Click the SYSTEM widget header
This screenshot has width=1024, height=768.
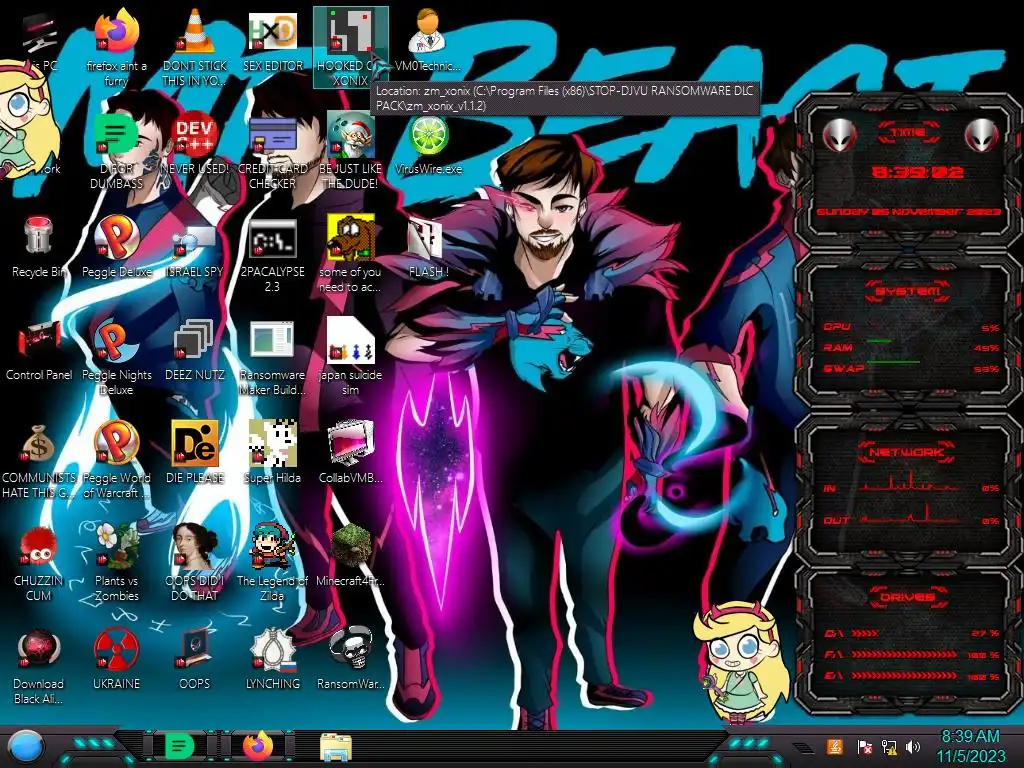(x=908, y=290)
